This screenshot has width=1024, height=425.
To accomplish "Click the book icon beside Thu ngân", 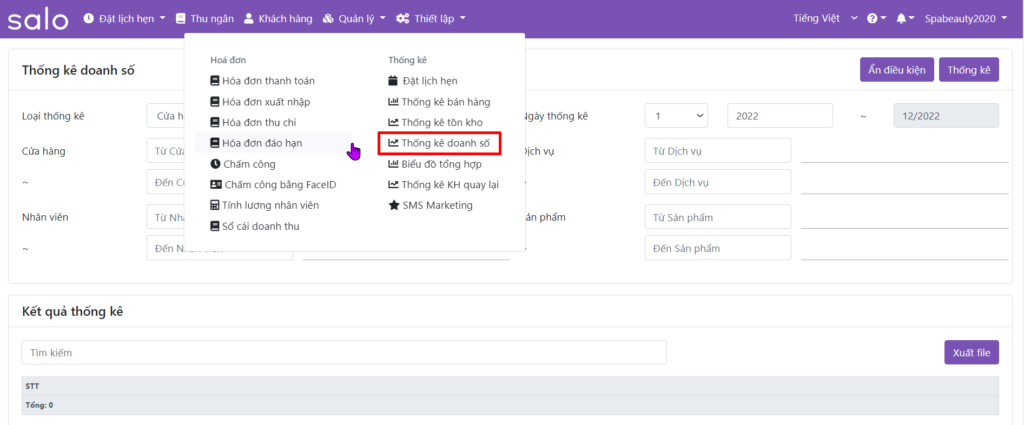I will tap(181, 19).
